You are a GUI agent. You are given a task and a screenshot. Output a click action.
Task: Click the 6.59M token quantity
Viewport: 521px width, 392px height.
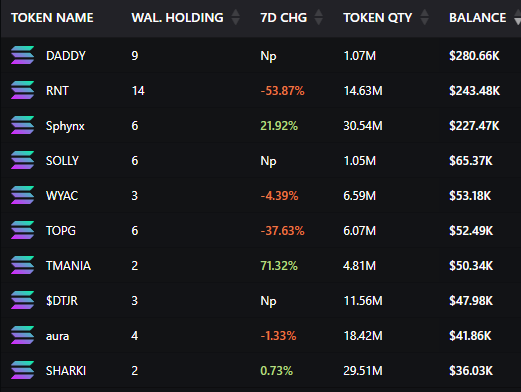[360, 196]
